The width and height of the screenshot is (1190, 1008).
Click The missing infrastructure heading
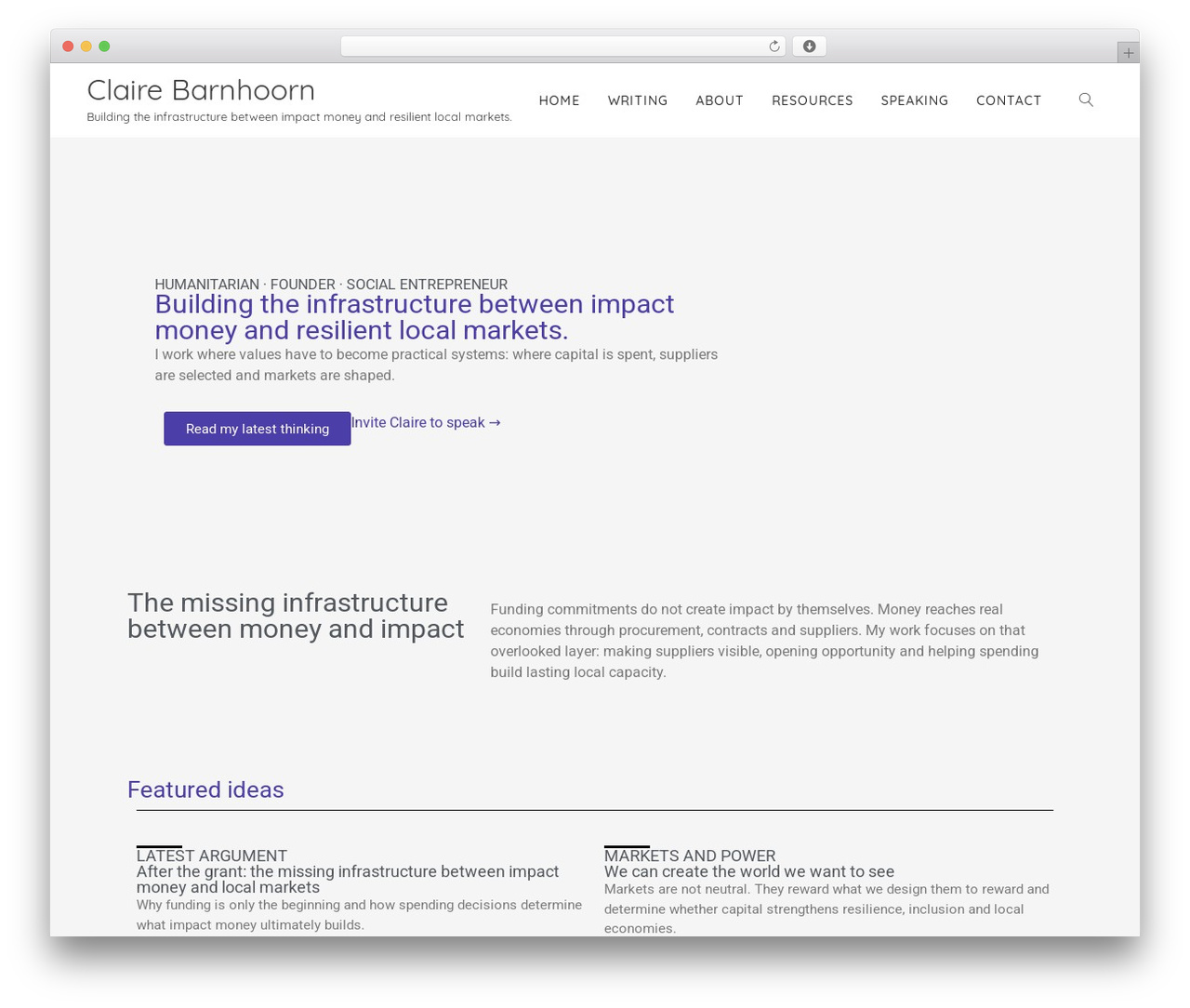click(x=296, y=616)
